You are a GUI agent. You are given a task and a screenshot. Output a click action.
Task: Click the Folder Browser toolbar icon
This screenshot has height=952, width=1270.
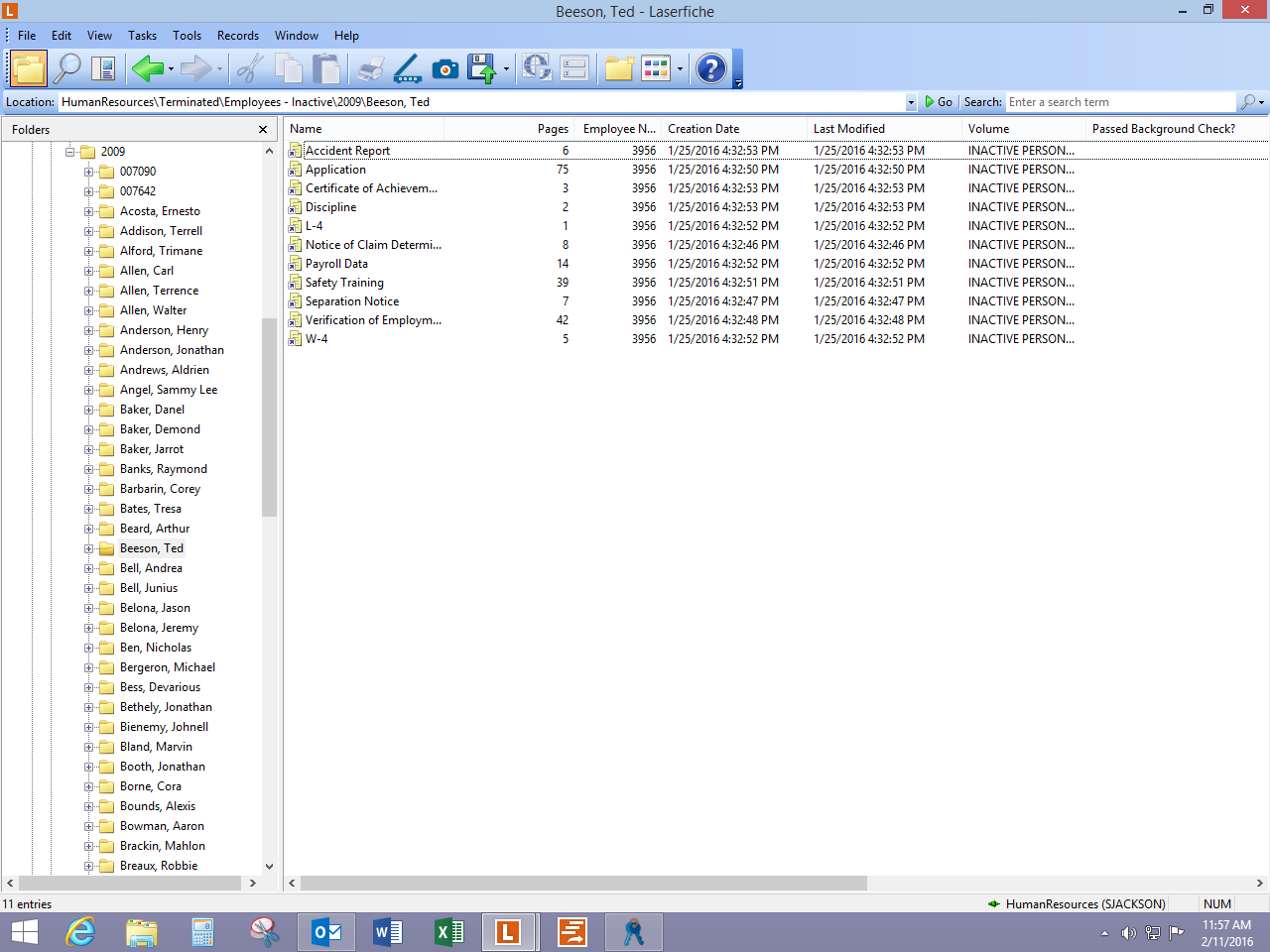29,68
